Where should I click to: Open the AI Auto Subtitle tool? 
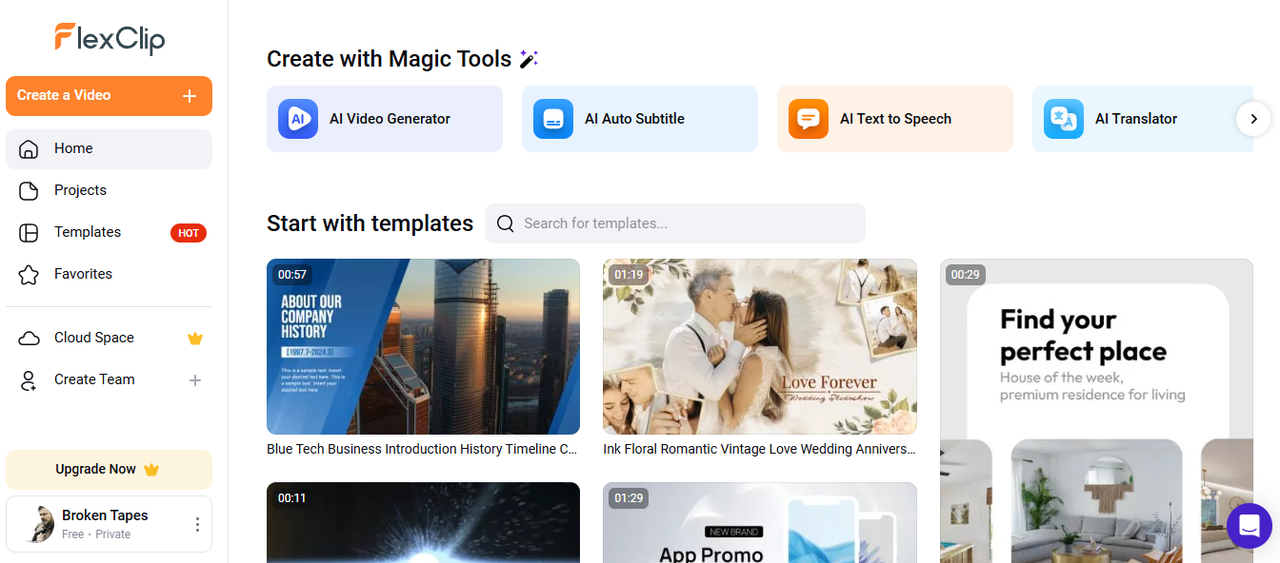(640, 119)
